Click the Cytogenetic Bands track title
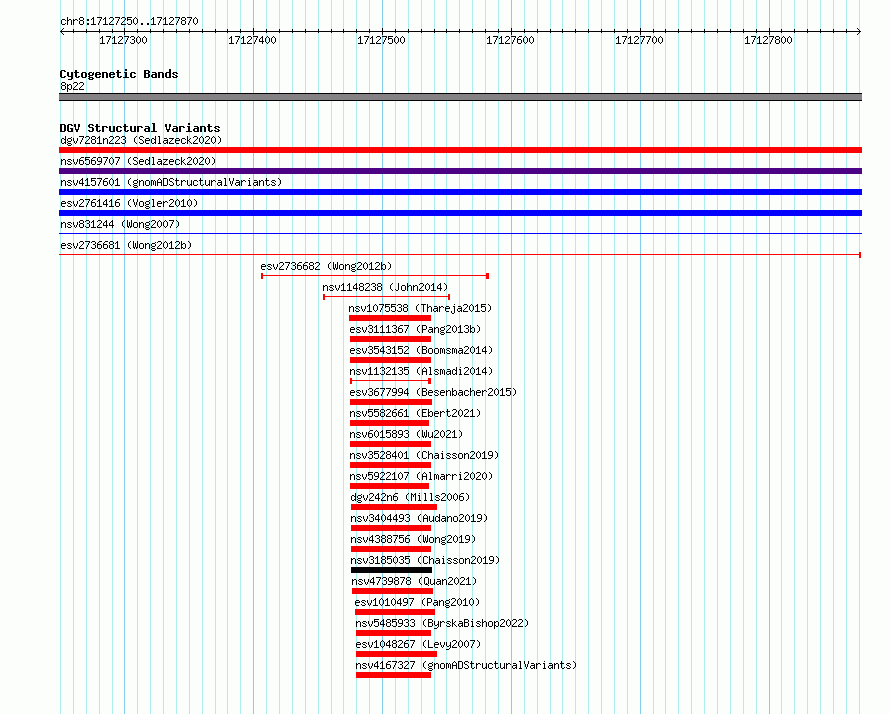Viewport: 890px width, 714px height. (x=119, y=74)
